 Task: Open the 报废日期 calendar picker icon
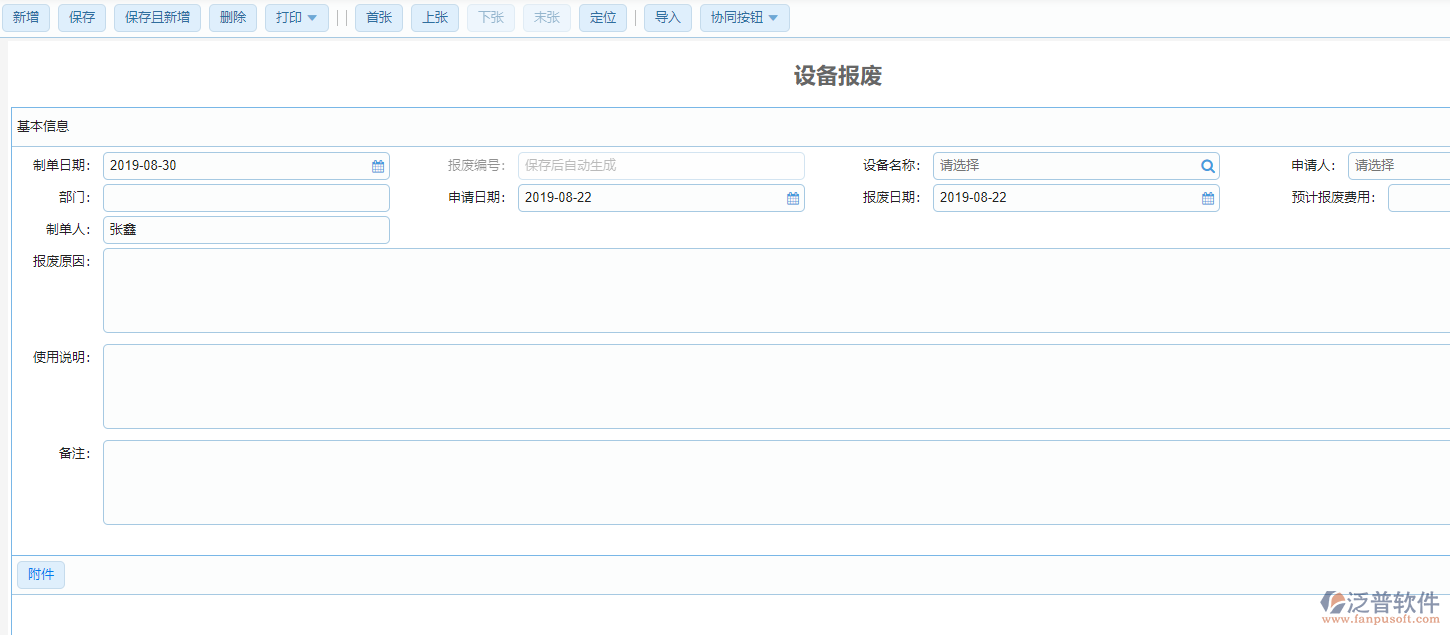tap(1207, 197)
